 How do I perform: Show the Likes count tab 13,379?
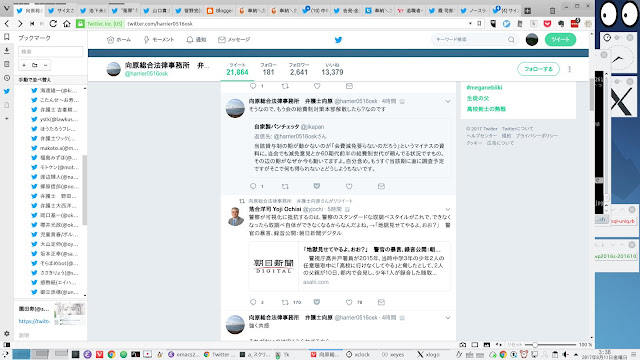pyautogui.click(x=332, y=69)
